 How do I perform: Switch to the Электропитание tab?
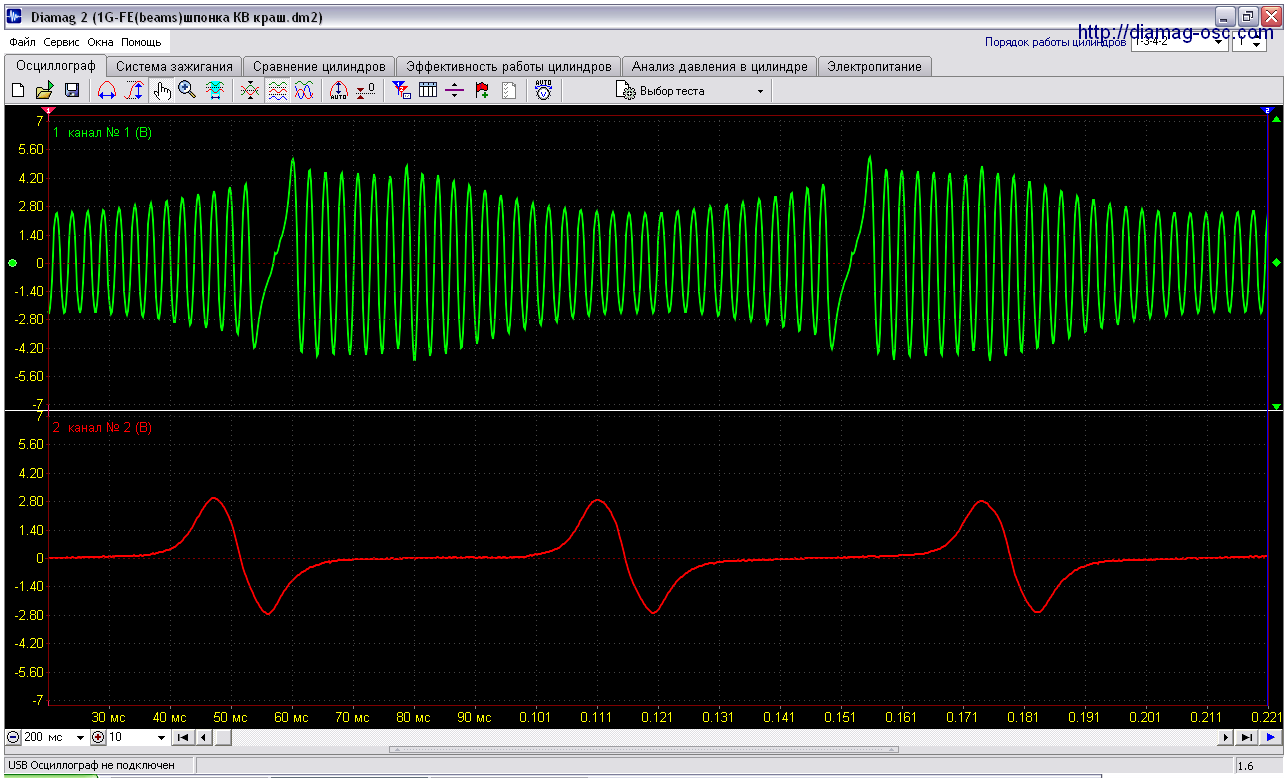coord(875,66)
